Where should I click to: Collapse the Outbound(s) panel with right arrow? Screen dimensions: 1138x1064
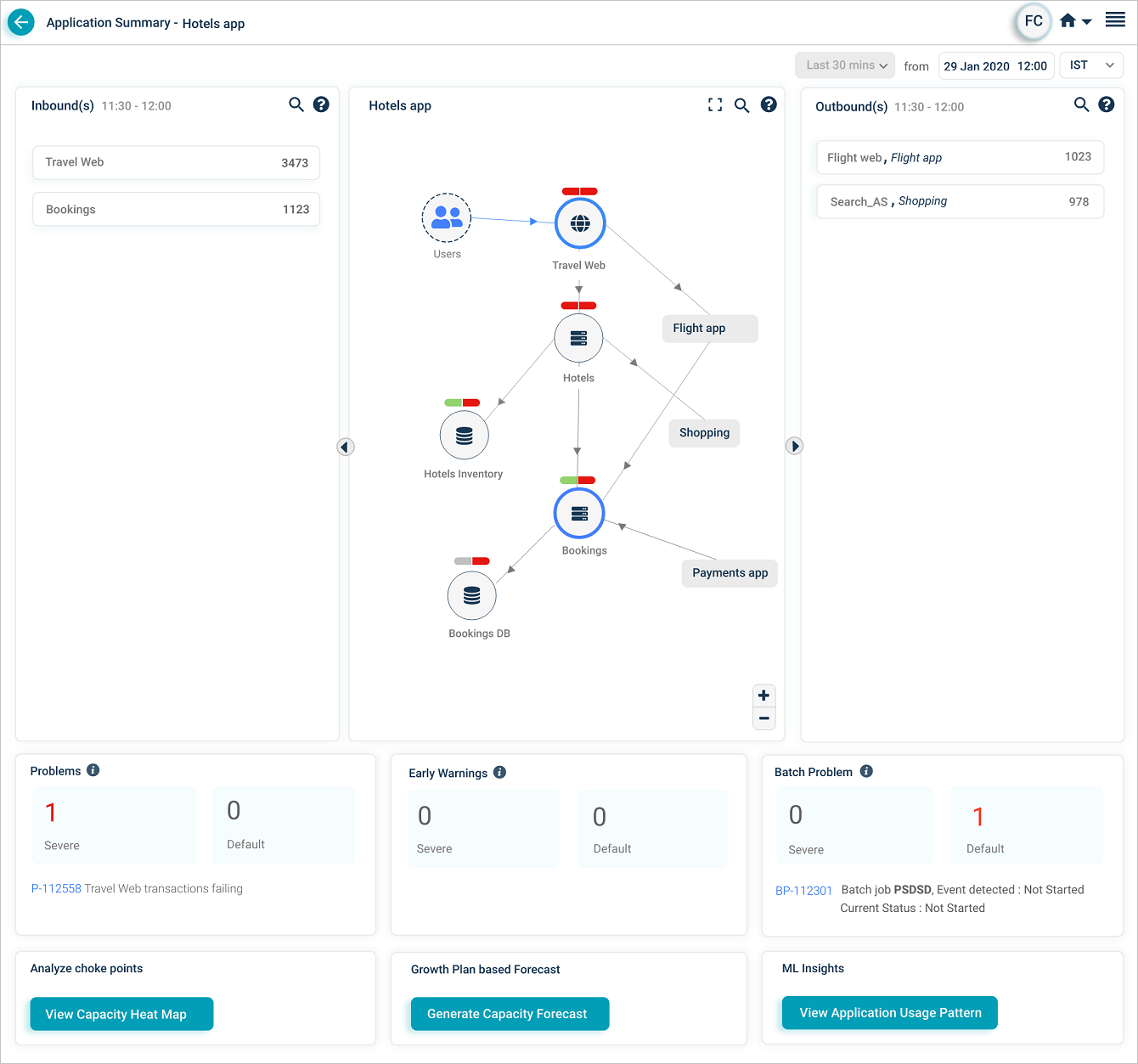794,446
